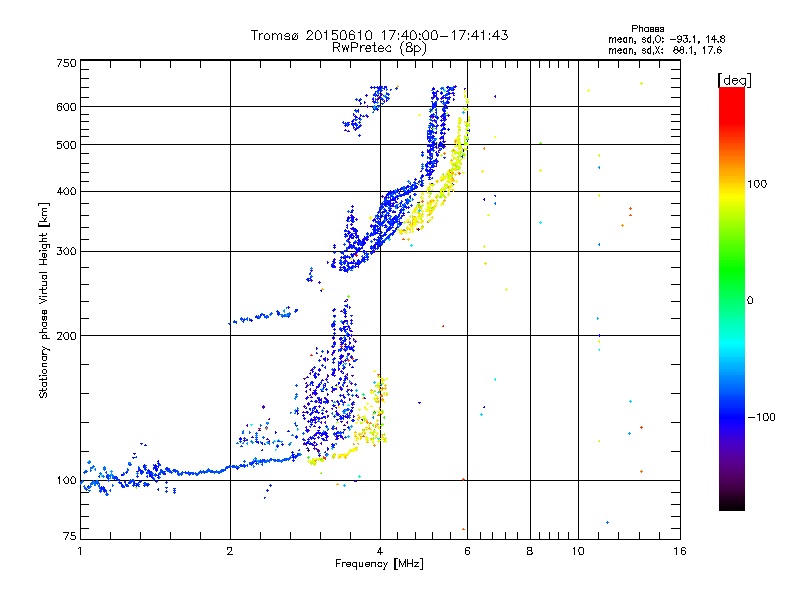Click the y-axis tick label '500'

tap(67, 145)
